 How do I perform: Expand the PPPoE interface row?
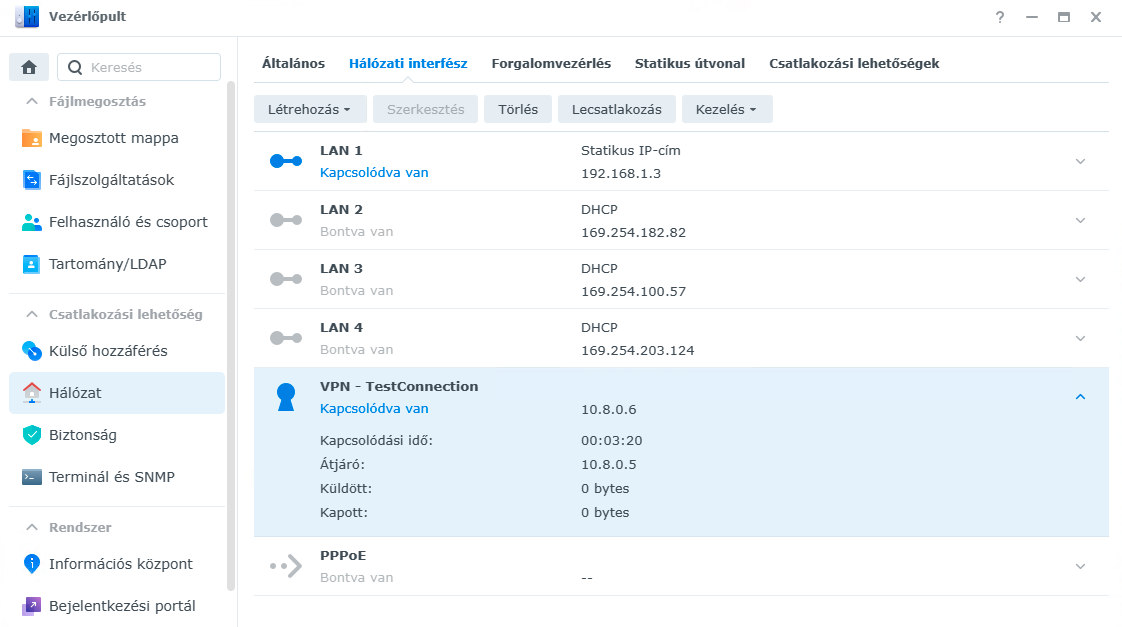[1080, 566]
